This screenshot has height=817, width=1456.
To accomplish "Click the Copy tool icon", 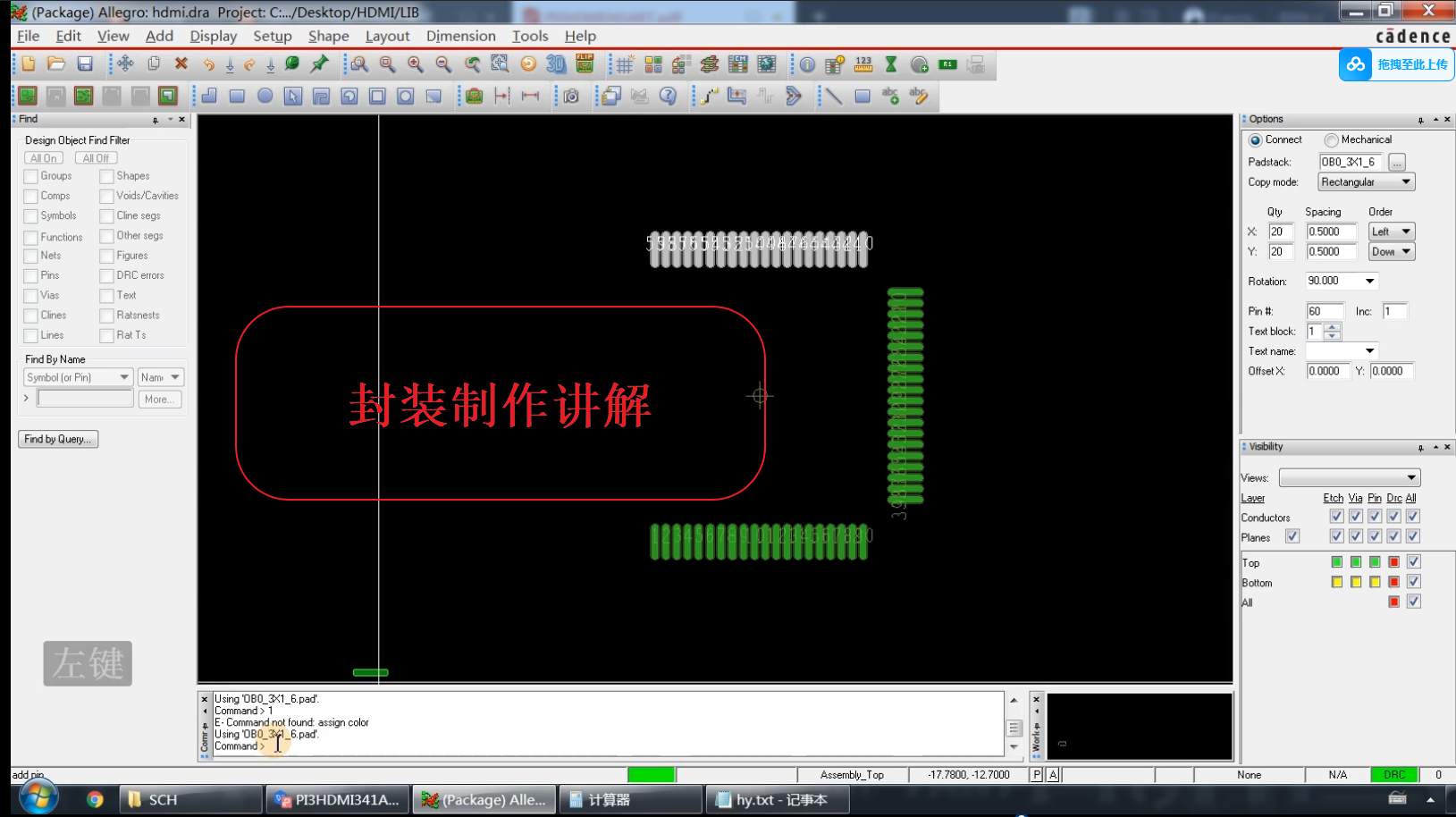I will coord(154,64).
